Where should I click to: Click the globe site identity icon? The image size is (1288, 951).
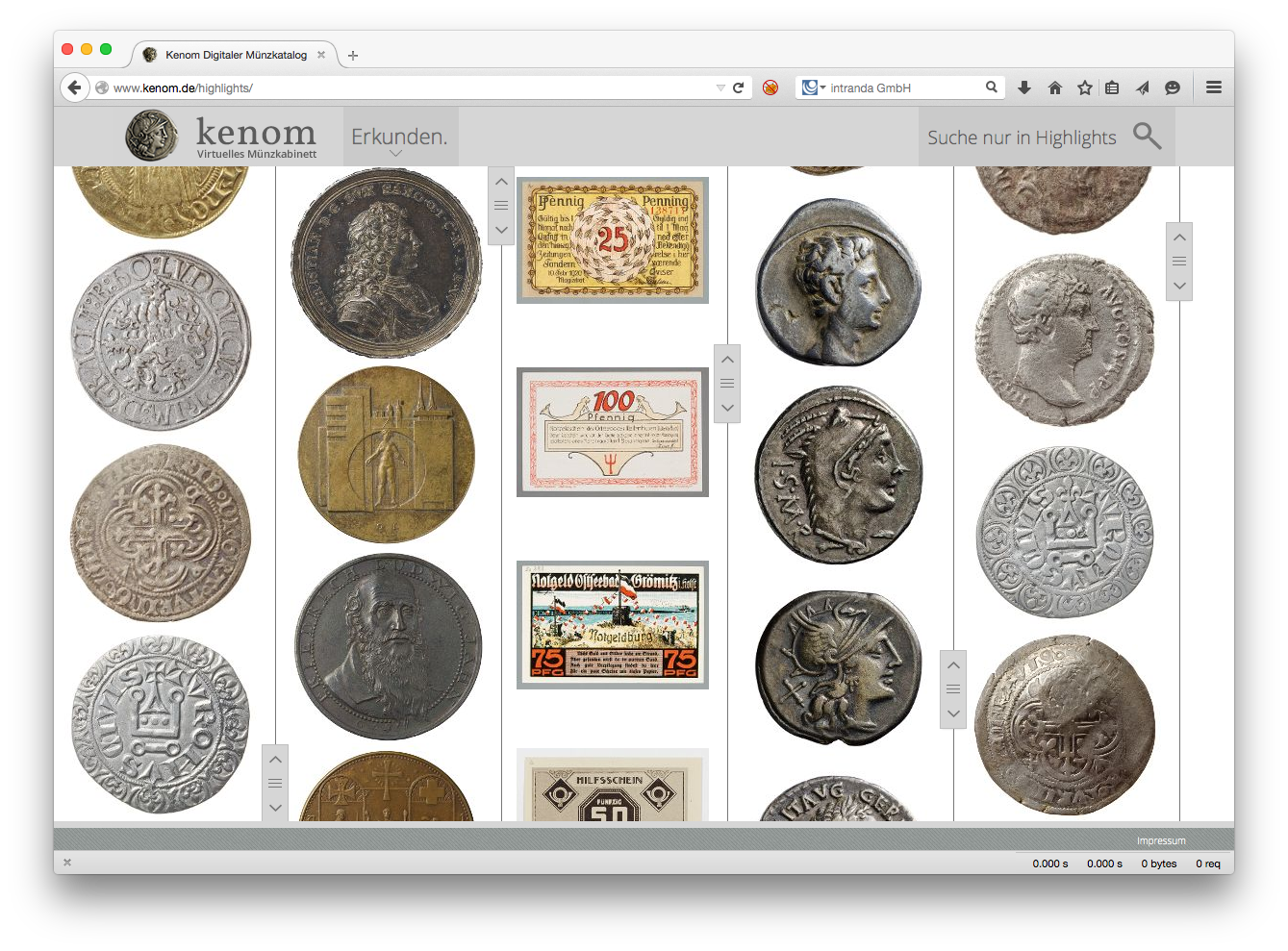coord(102,88)
